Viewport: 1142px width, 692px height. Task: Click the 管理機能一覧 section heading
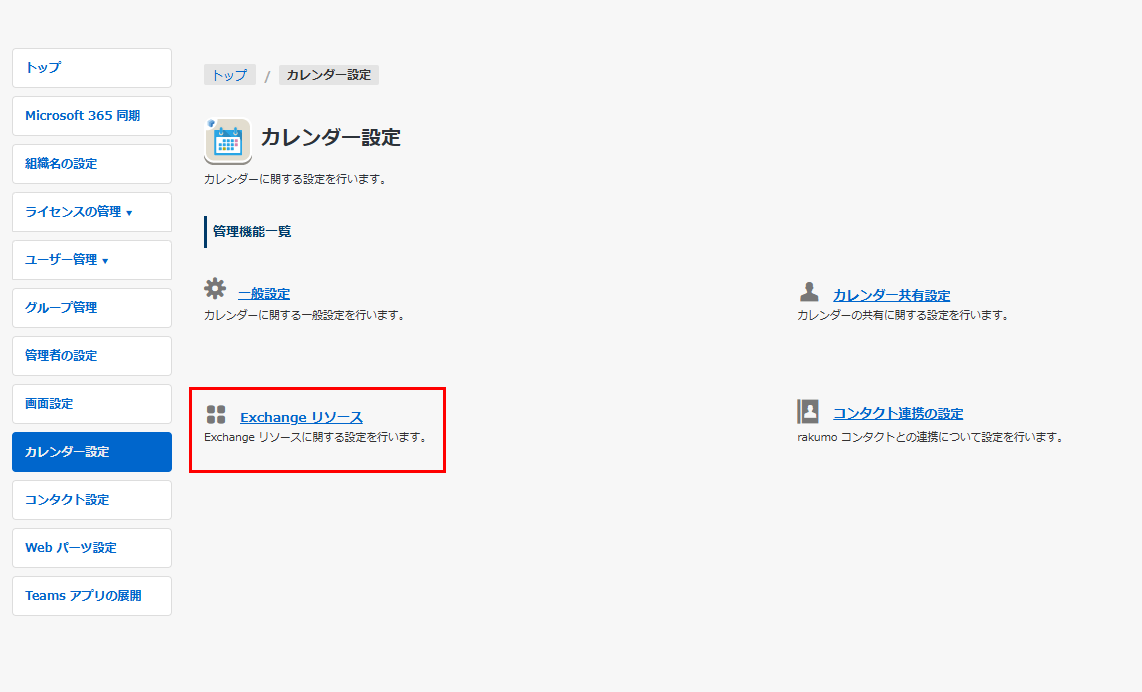[x=252, y=232]
